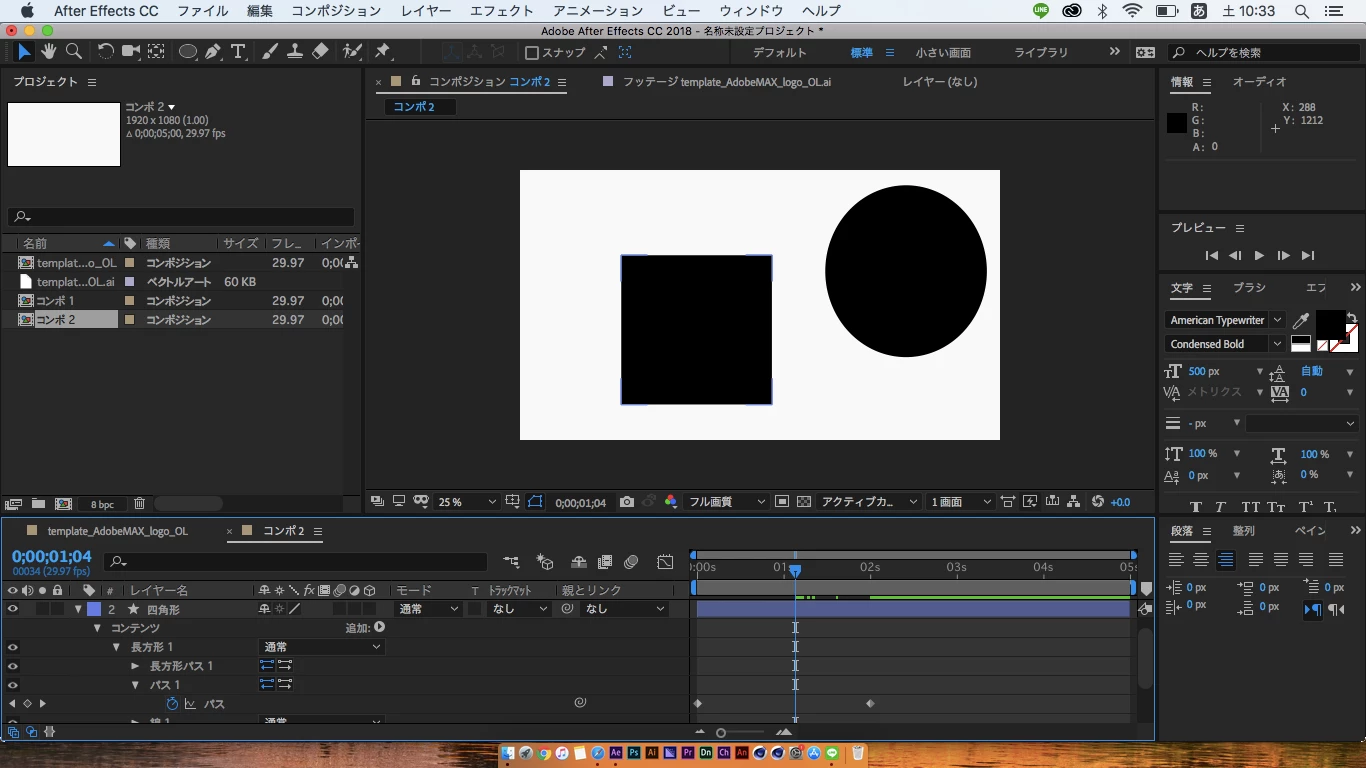
Task: Select the Ellipse shape tool
Action: tap(187, 52)
